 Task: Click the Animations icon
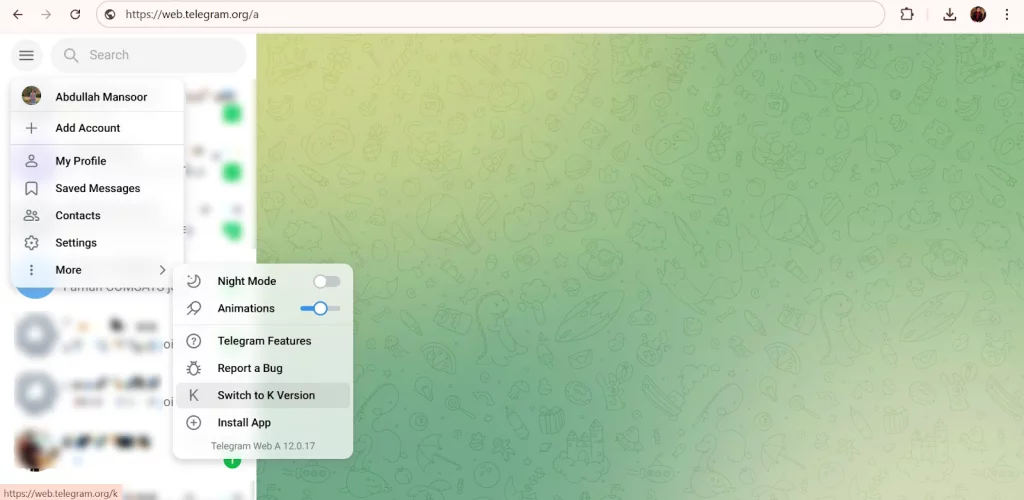tap(193, 309)
